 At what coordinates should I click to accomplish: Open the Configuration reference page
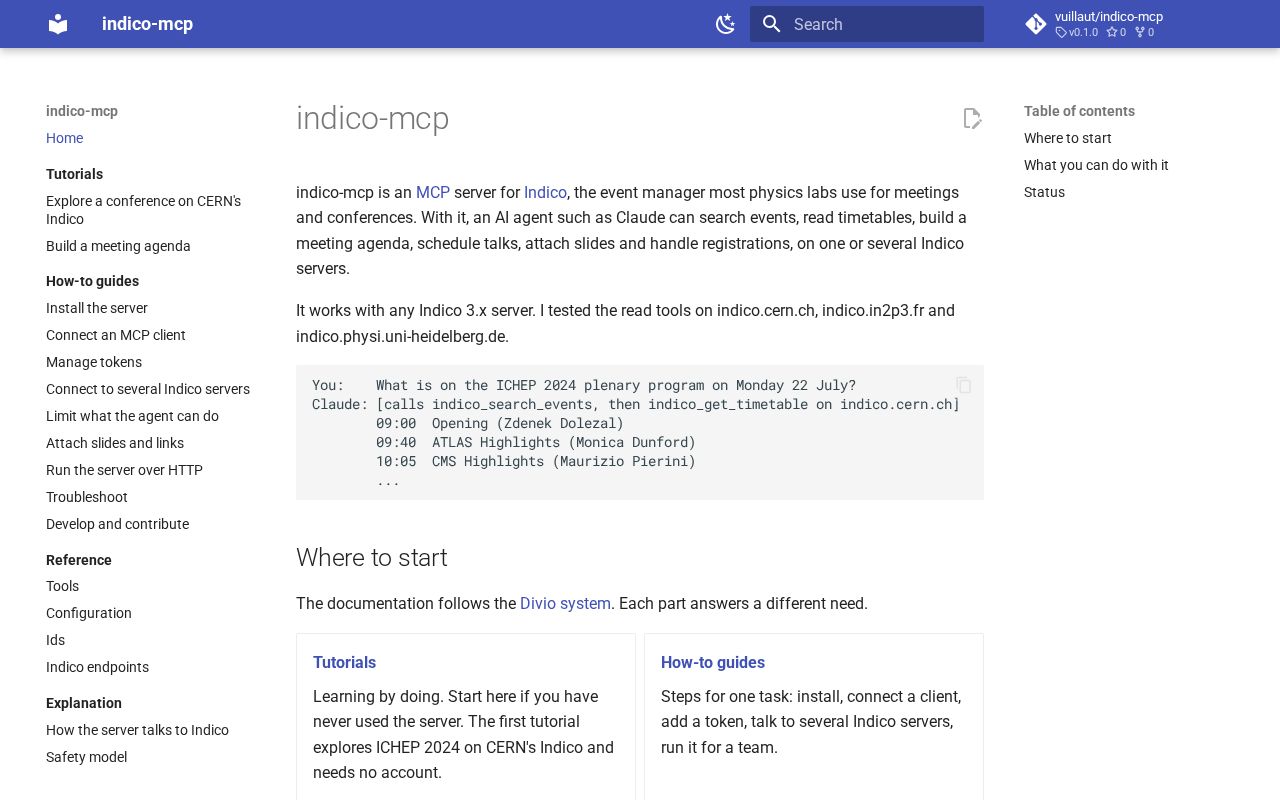(89, 613)
